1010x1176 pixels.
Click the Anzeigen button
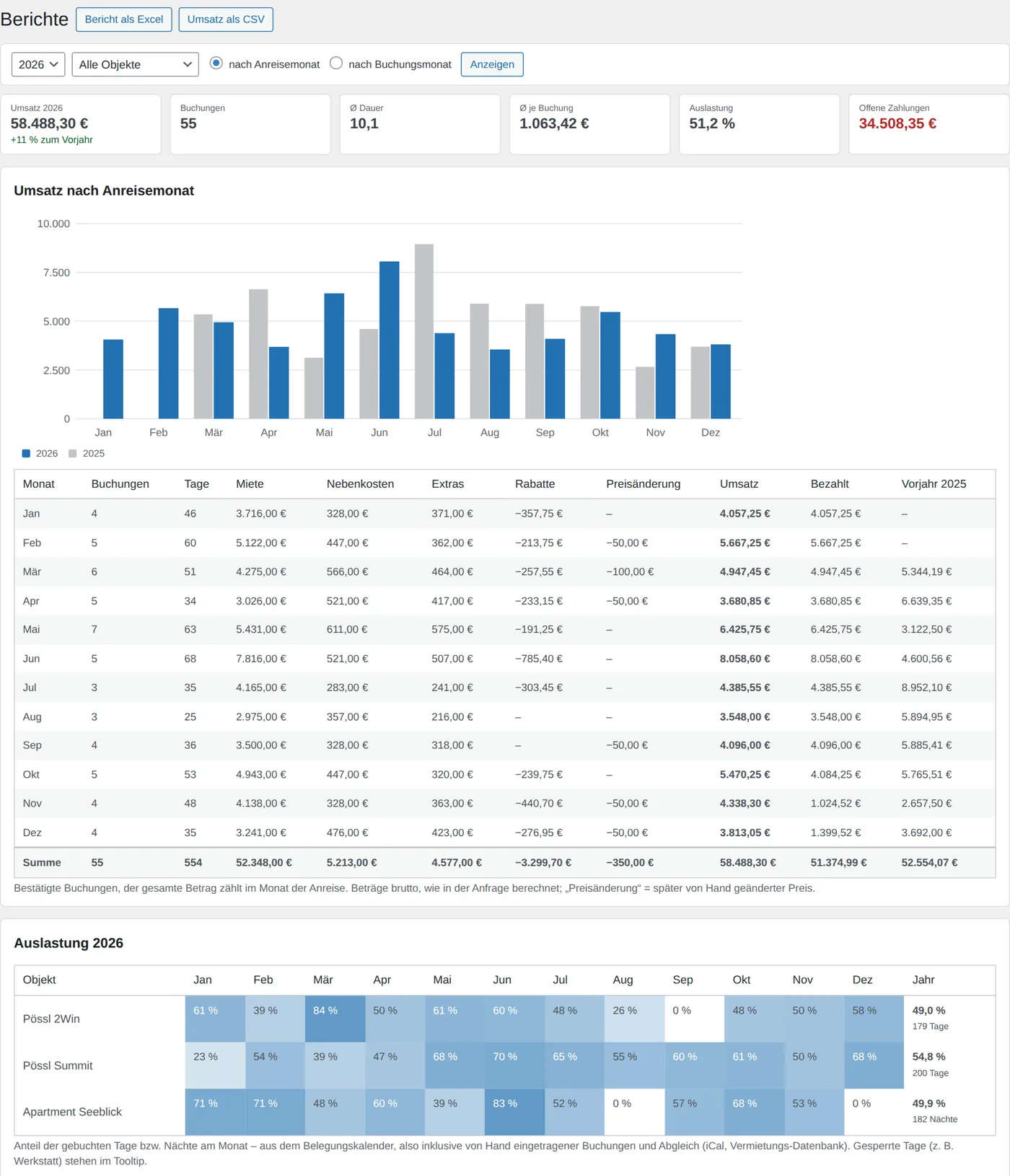click(x=492, y=64)
